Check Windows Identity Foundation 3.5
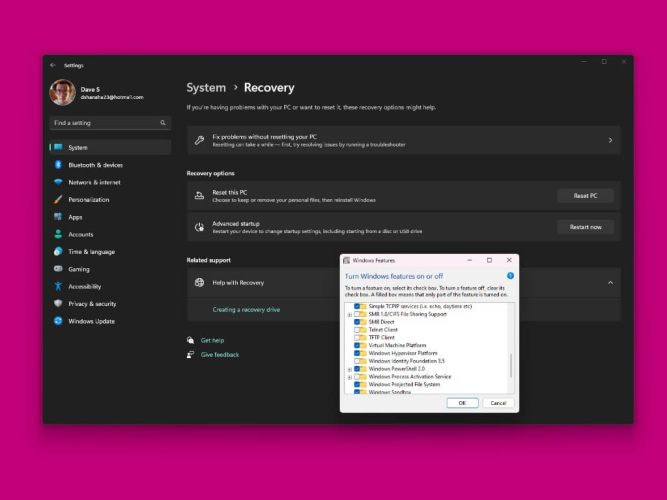The height and width of the screenshot is (500, 667). point(357,361)
